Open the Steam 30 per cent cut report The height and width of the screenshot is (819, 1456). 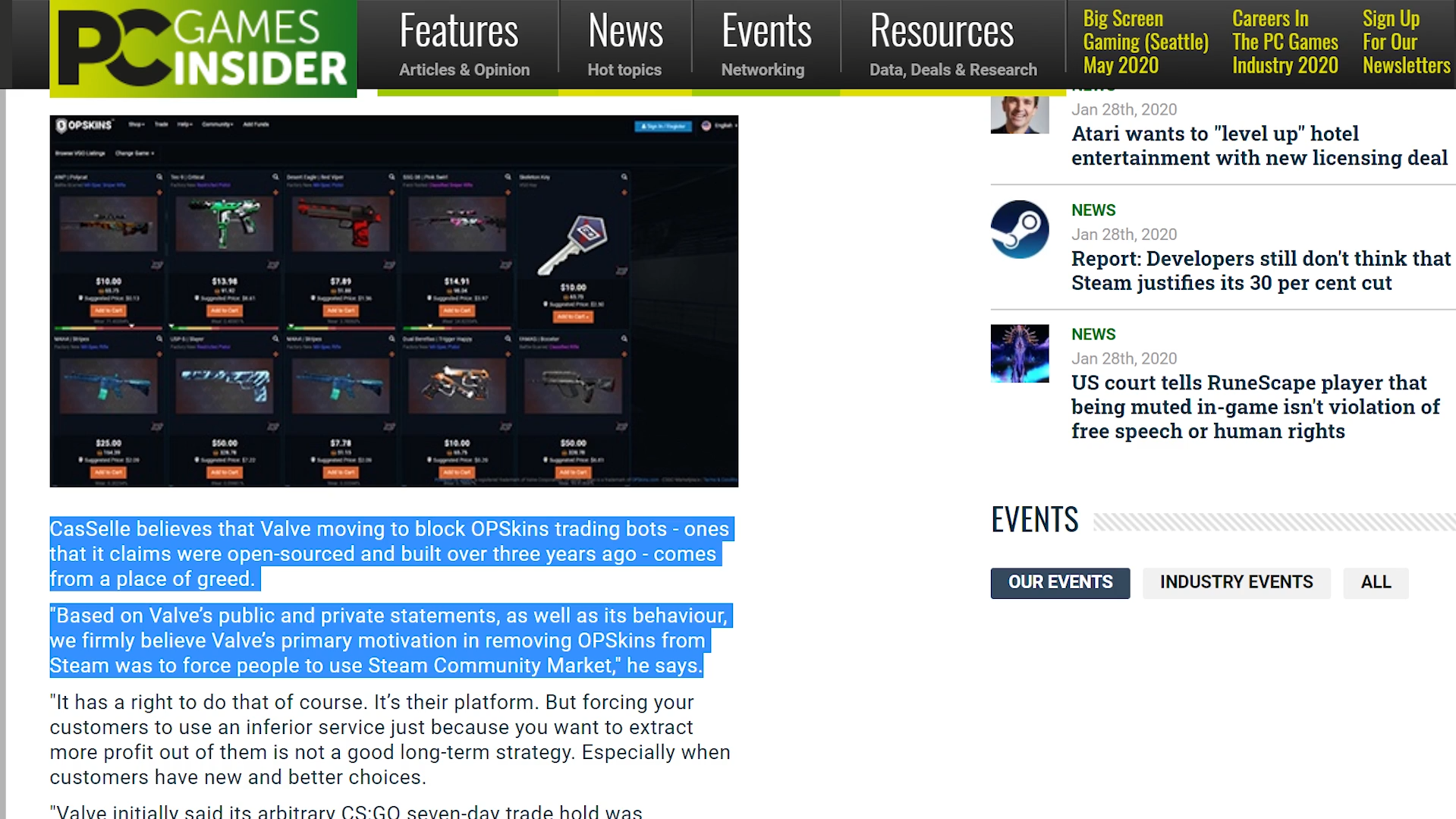pyautogui.click(x=1261, y=271)
